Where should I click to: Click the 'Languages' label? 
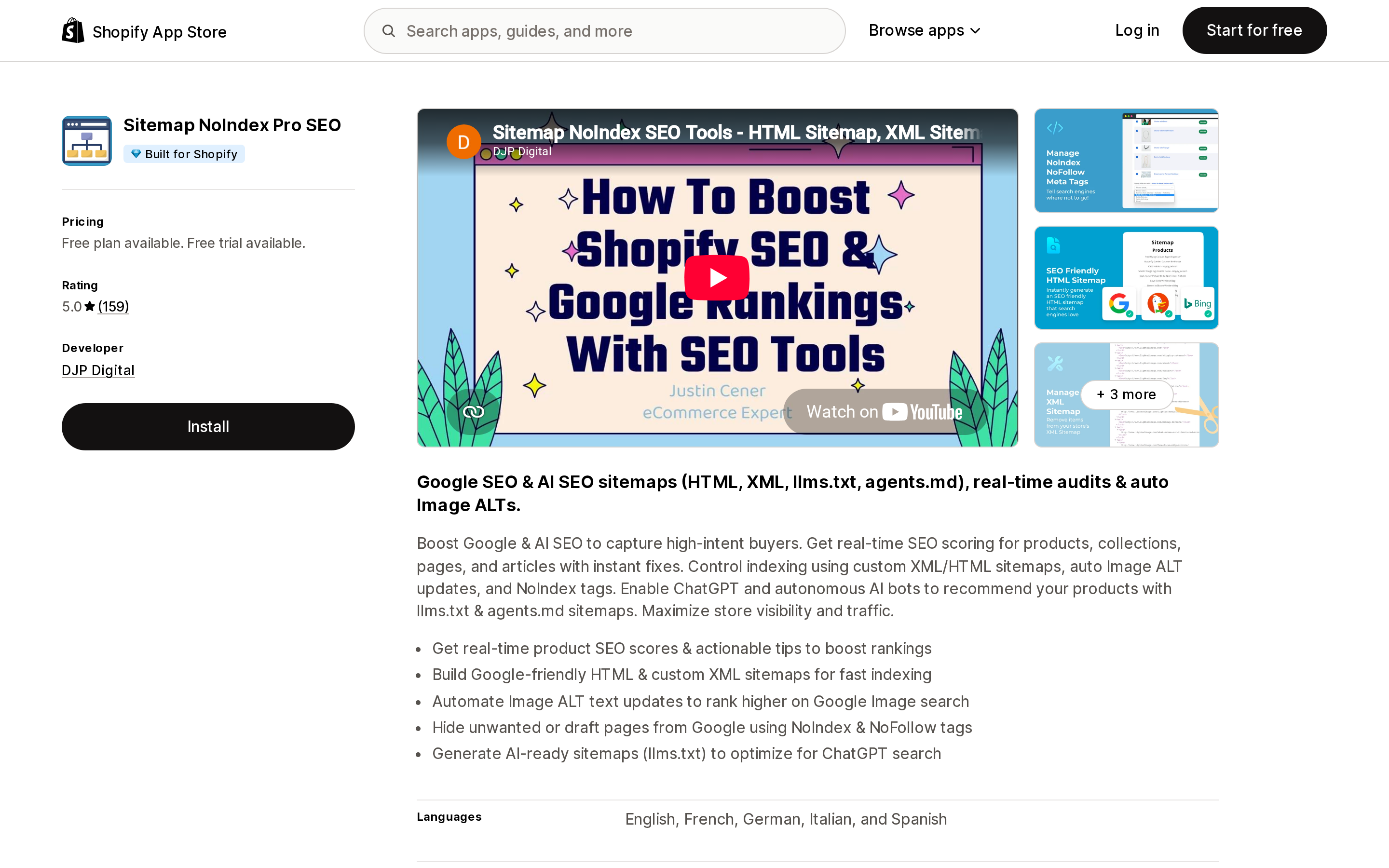(449, 817)
